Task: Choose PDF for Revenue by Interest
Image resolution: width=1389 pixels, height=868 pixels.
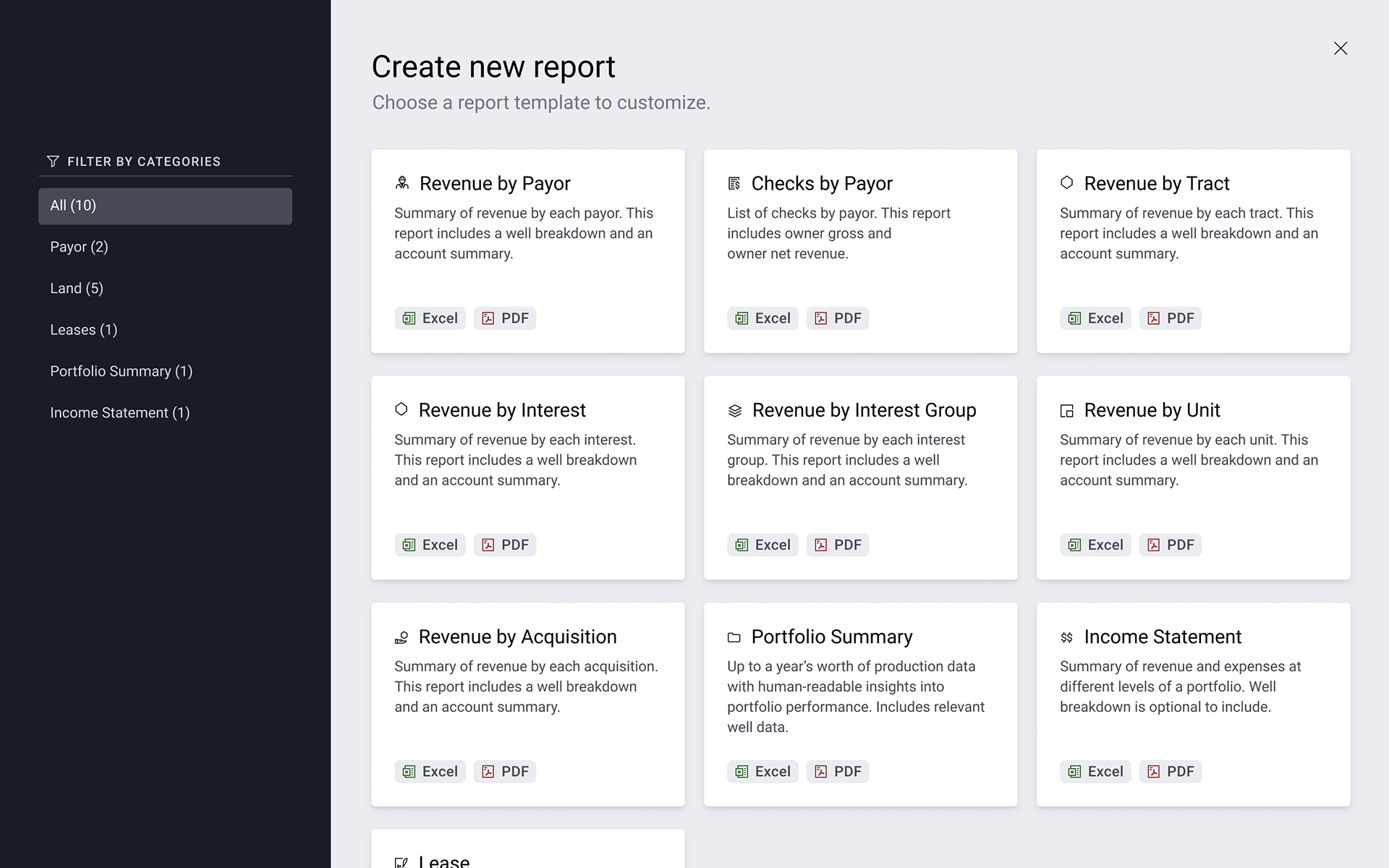Action: (505, 545)
